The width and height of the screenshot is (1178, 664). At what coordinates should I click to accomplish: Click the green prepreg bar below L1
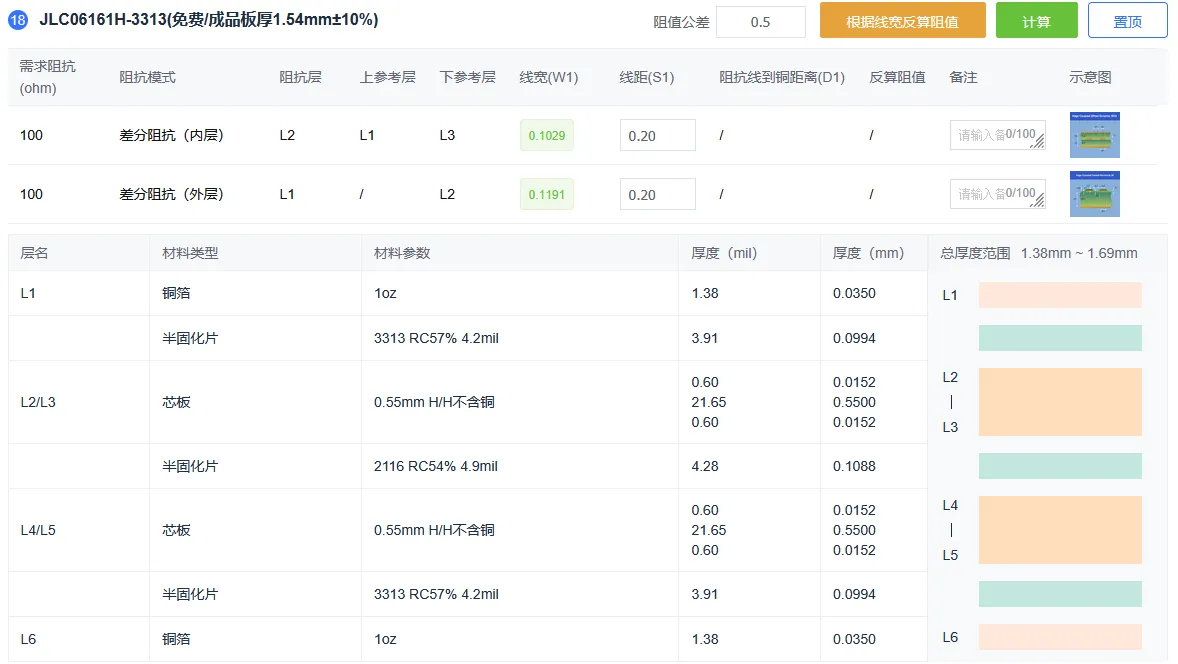tap(1060, 338)
